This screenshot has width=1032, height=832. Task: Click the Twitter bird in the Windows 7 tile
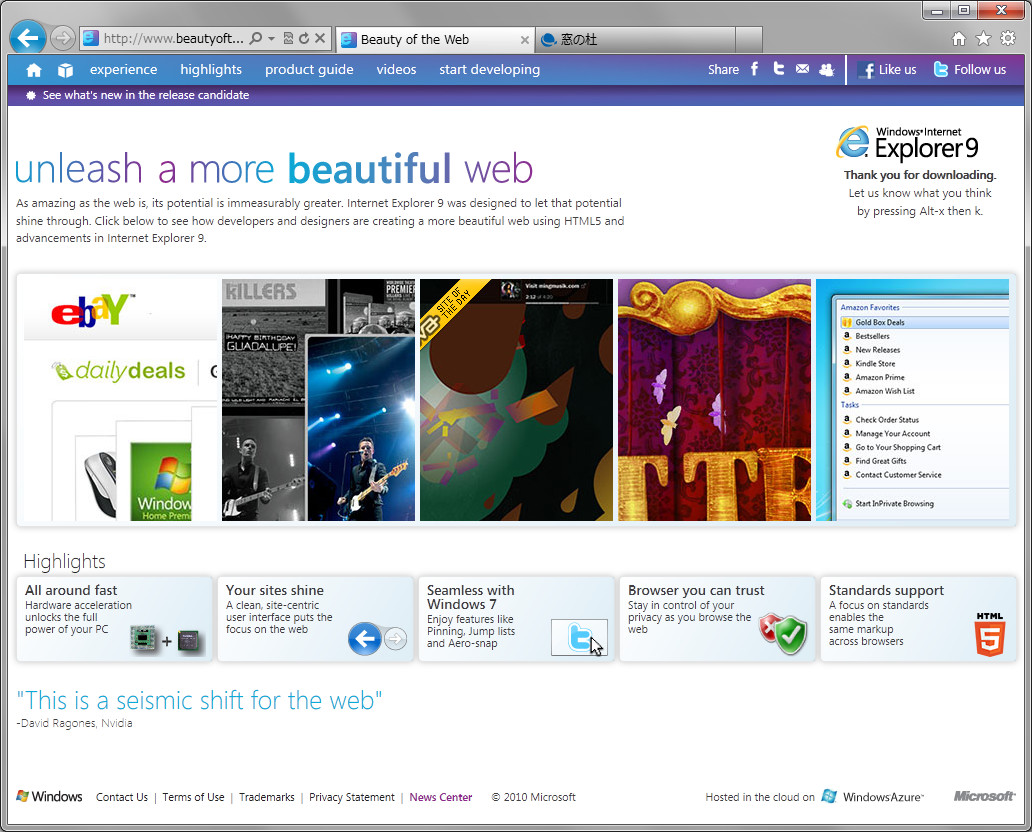tap(578, 637)
